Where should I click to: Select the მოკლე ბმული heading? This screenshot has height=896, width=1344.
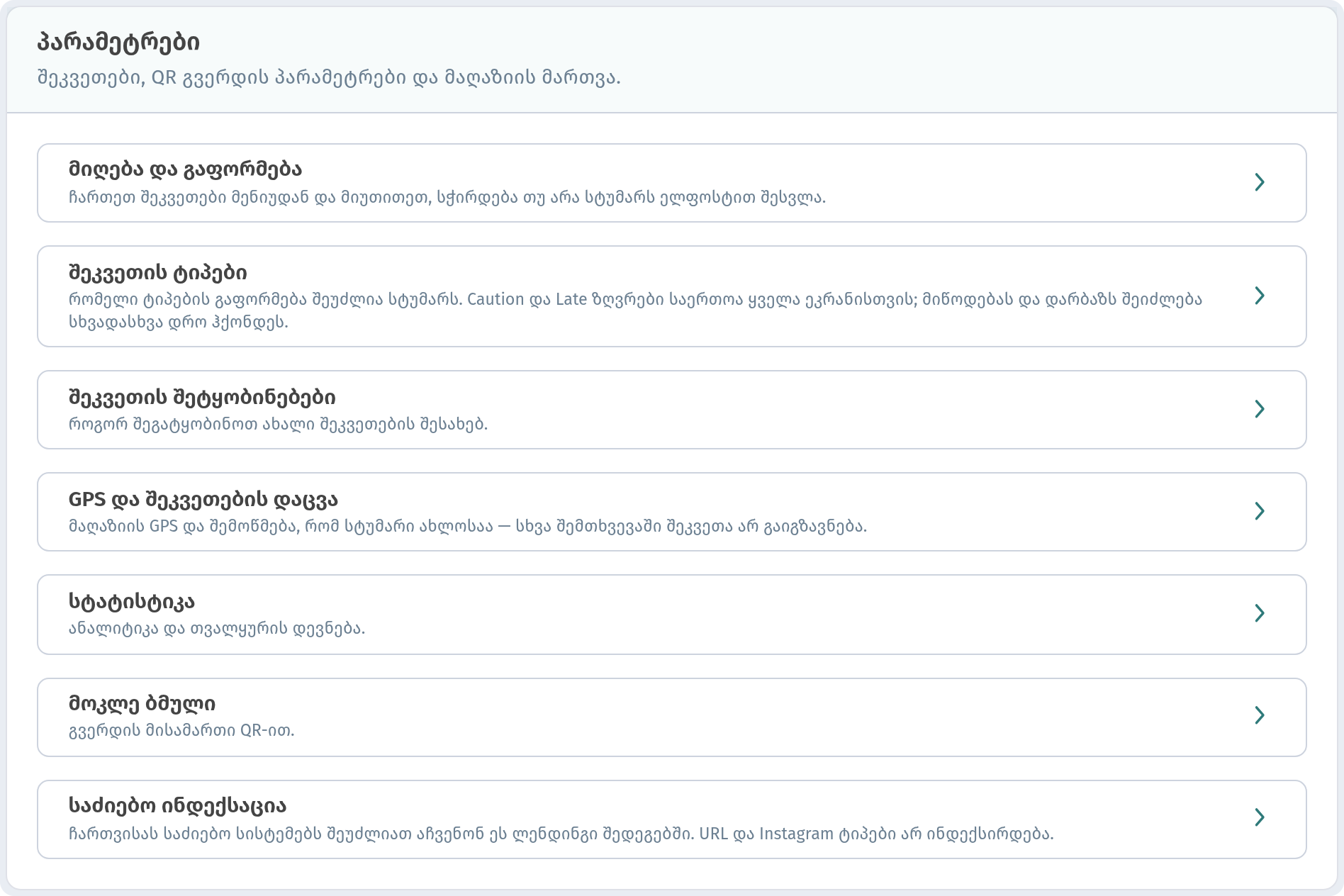tap(142, 703)
